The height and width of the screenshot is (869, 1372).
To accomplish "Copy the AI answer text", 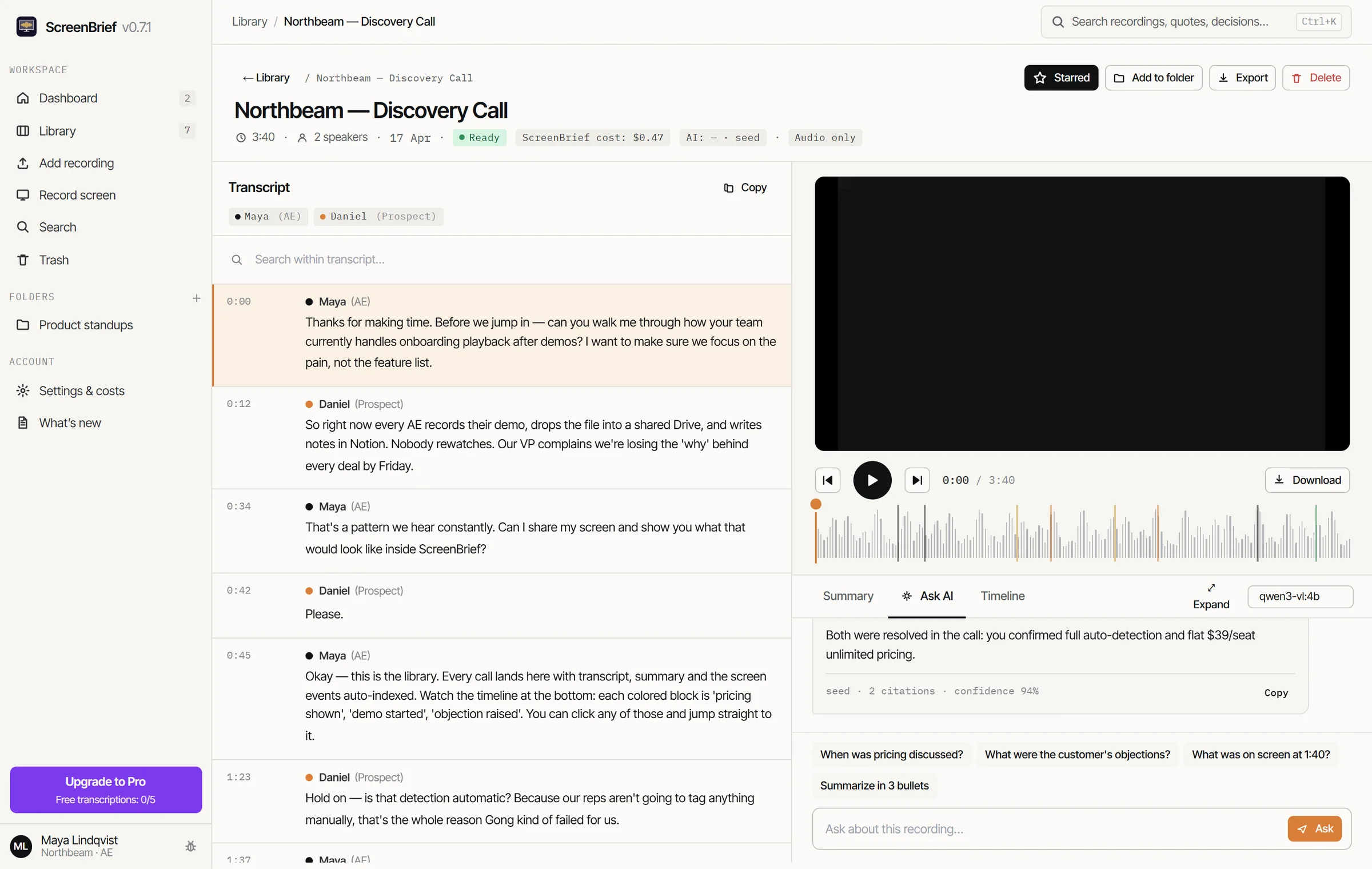I will [1276, 693].
